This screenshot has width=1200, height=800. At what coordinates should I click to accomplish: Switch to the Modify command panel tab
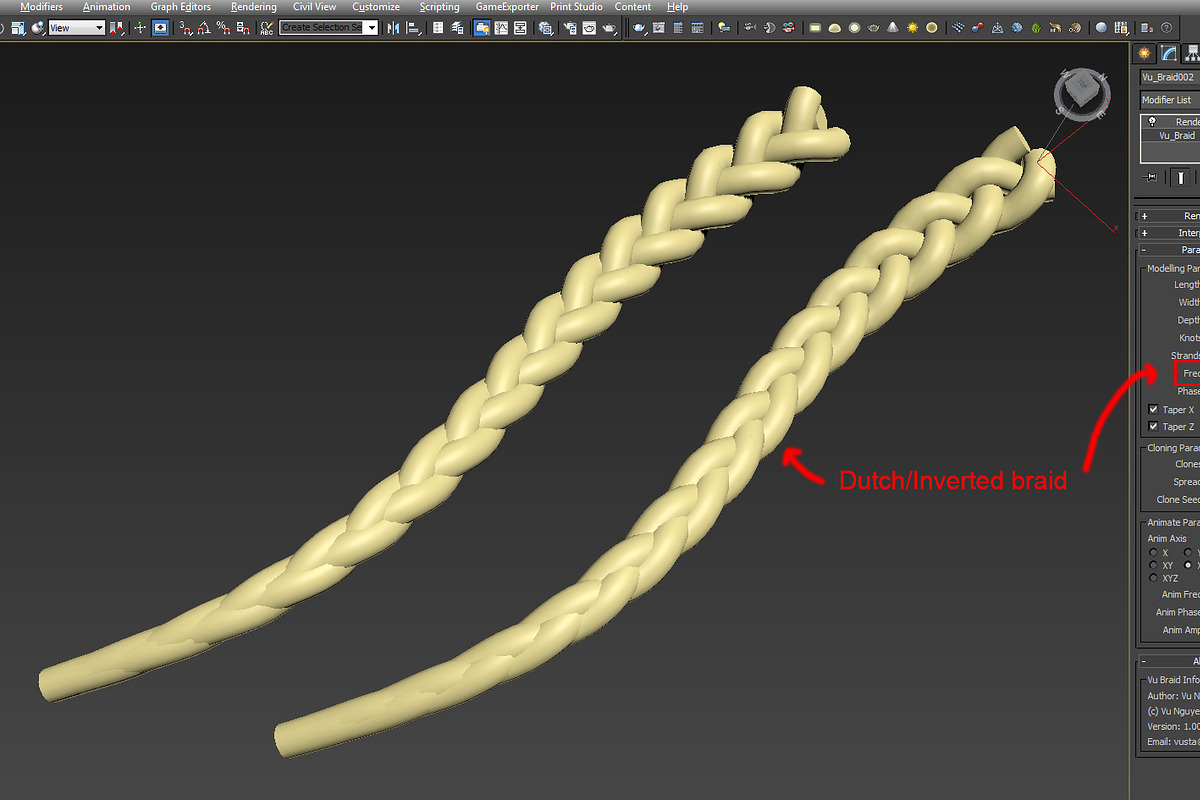[x=1168, y=53]
